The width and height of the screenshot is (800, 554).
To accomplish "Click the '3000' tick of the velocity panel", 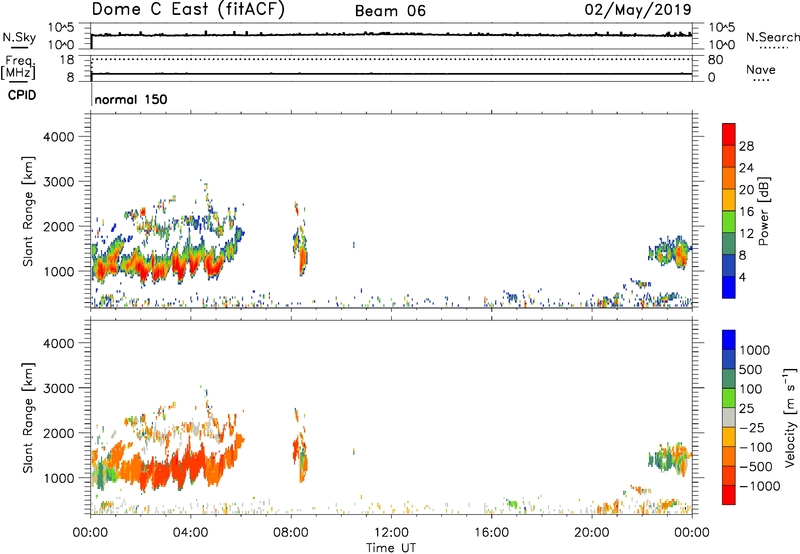I will pos(59,388).
